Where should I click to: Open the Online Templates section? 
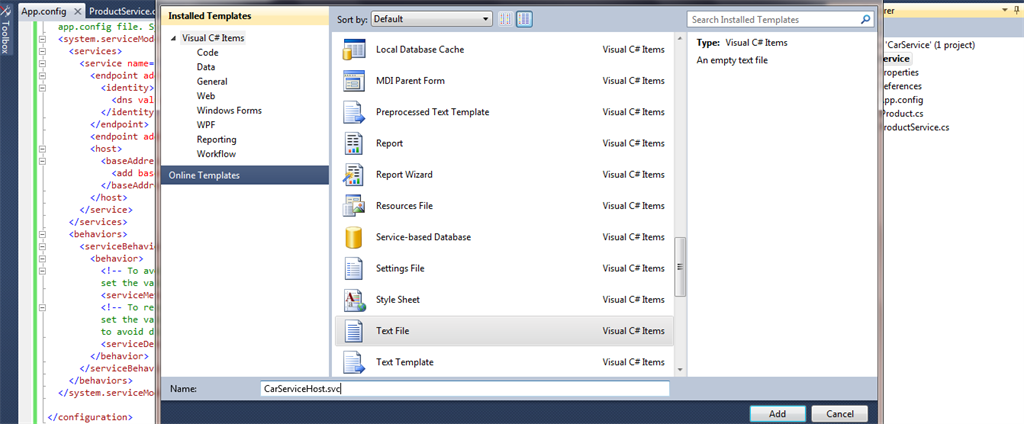[x=204, y=176]
